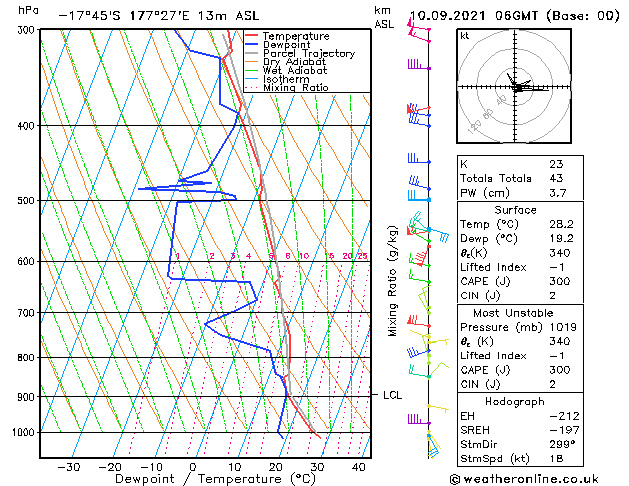Image resolution: width=629 pixels, height=486 pixels.
Task: Click the '500' pressure level label
Action: coord(28,200)
